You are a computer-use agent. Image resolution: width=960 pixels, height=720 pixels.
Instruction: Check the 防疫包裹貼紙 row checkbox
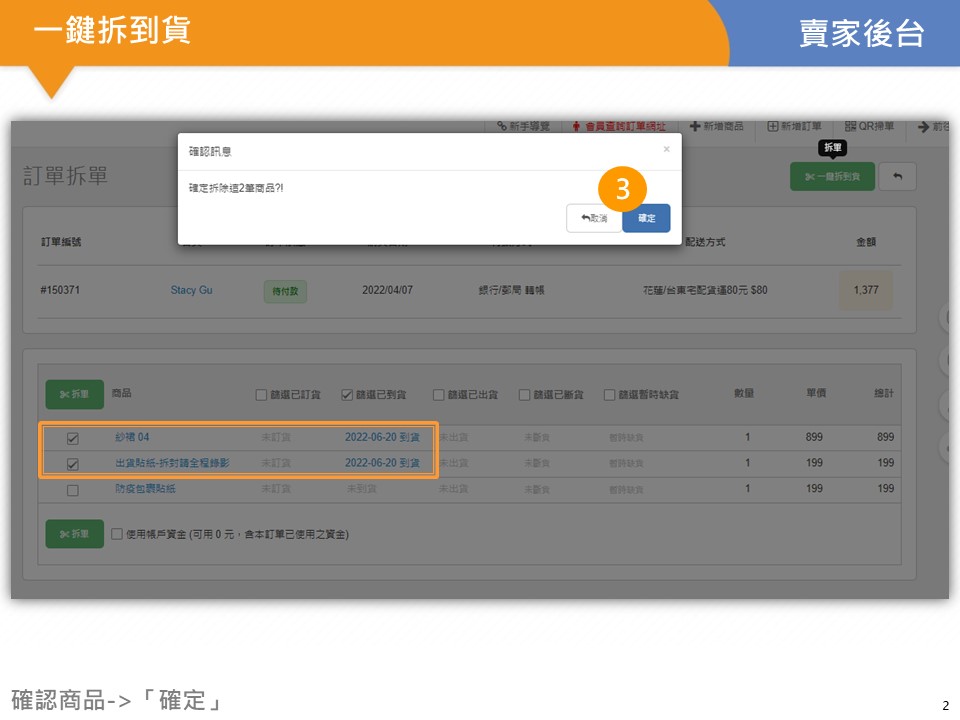pos(72,490)
